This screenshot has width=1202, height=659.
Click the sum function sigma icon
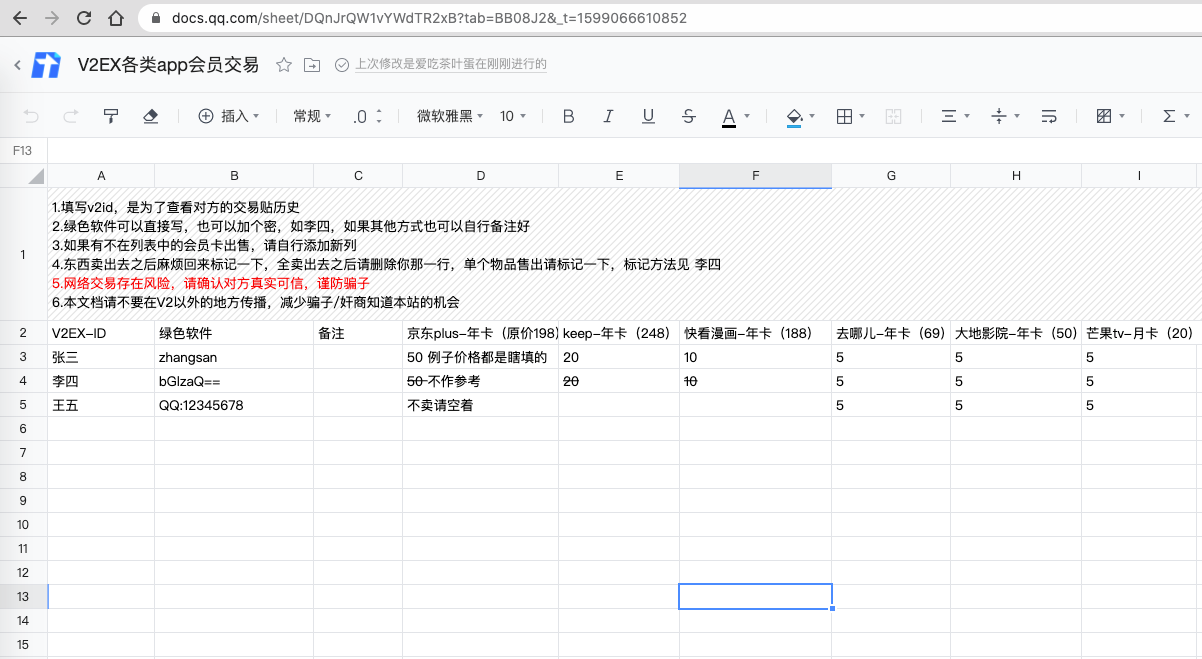pyautogui.click(x=1169, y=116)
